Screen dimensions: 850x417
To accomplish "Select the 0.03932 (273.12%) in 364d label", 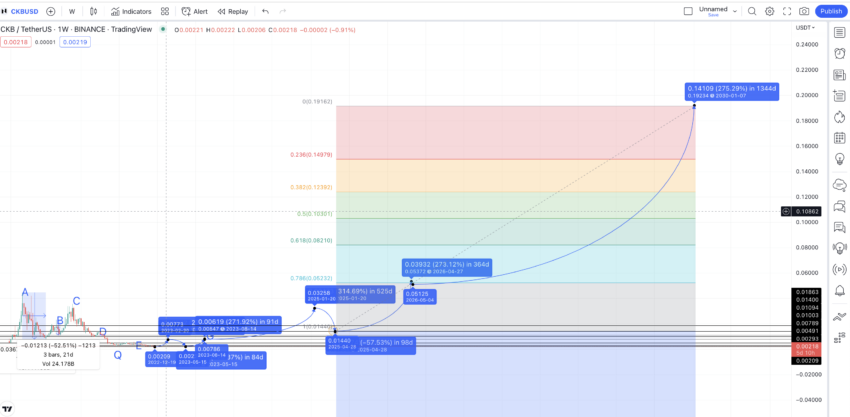I will [x=447, y=267].
